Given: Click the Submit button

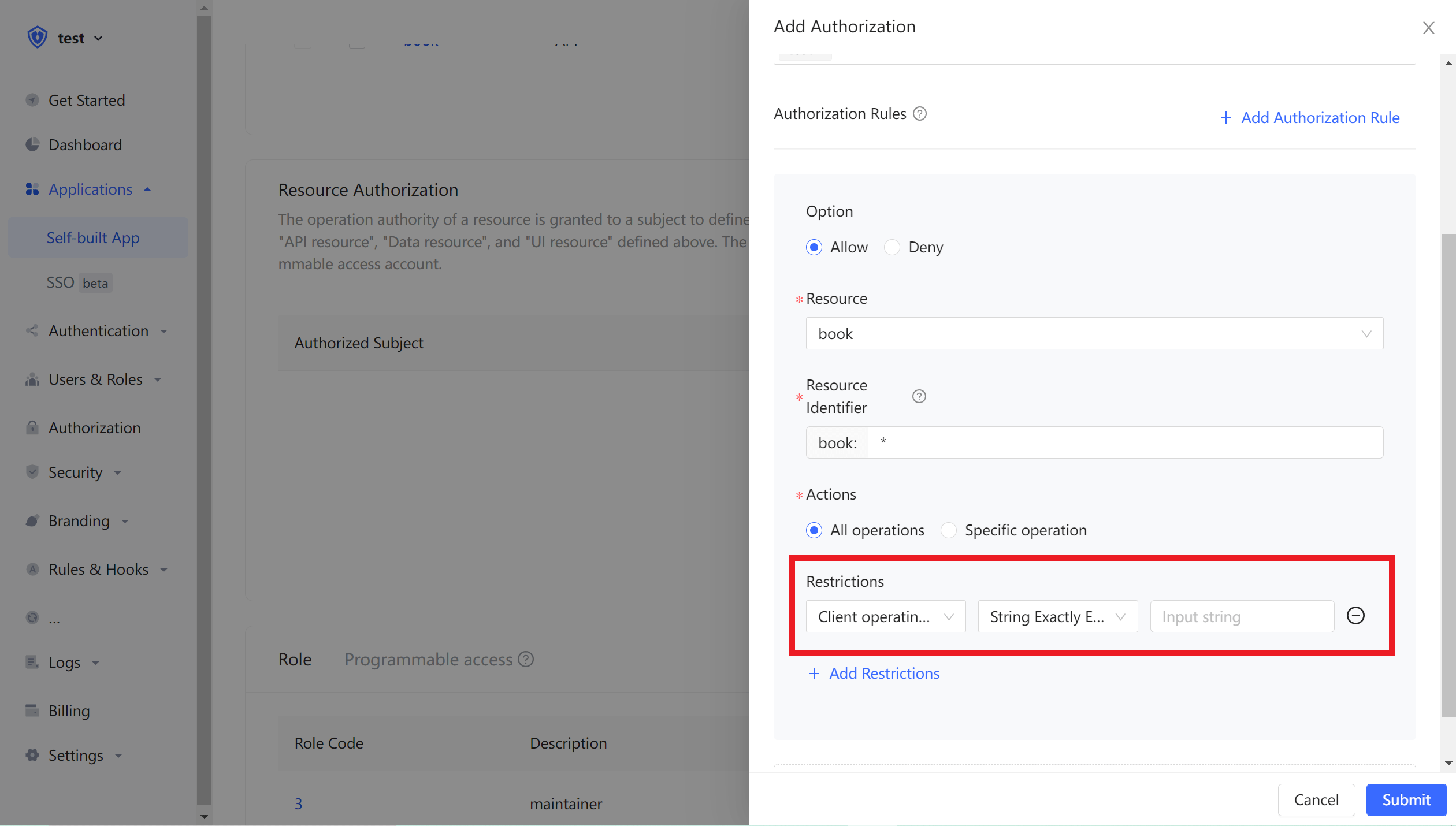Looking at the screenshot, I should click(x=1406, y=799).
